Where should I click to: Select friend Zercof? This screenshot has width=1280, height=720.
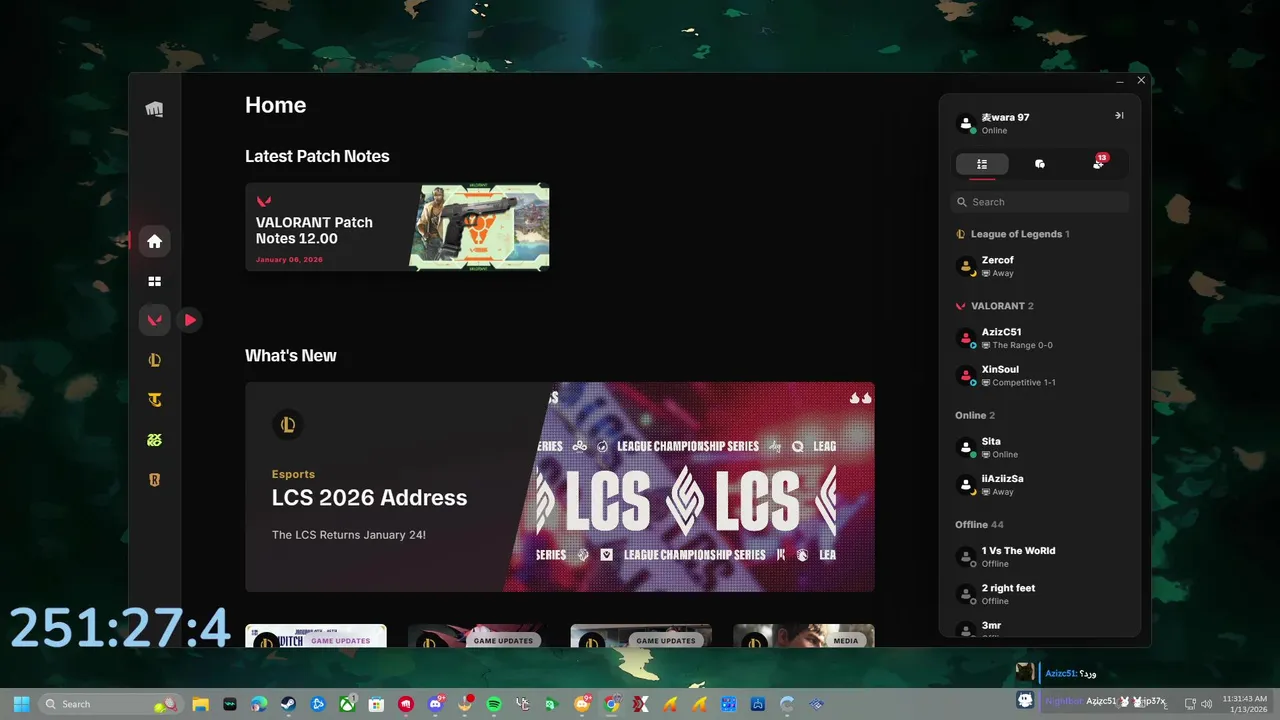click(x=1040, y=266)
